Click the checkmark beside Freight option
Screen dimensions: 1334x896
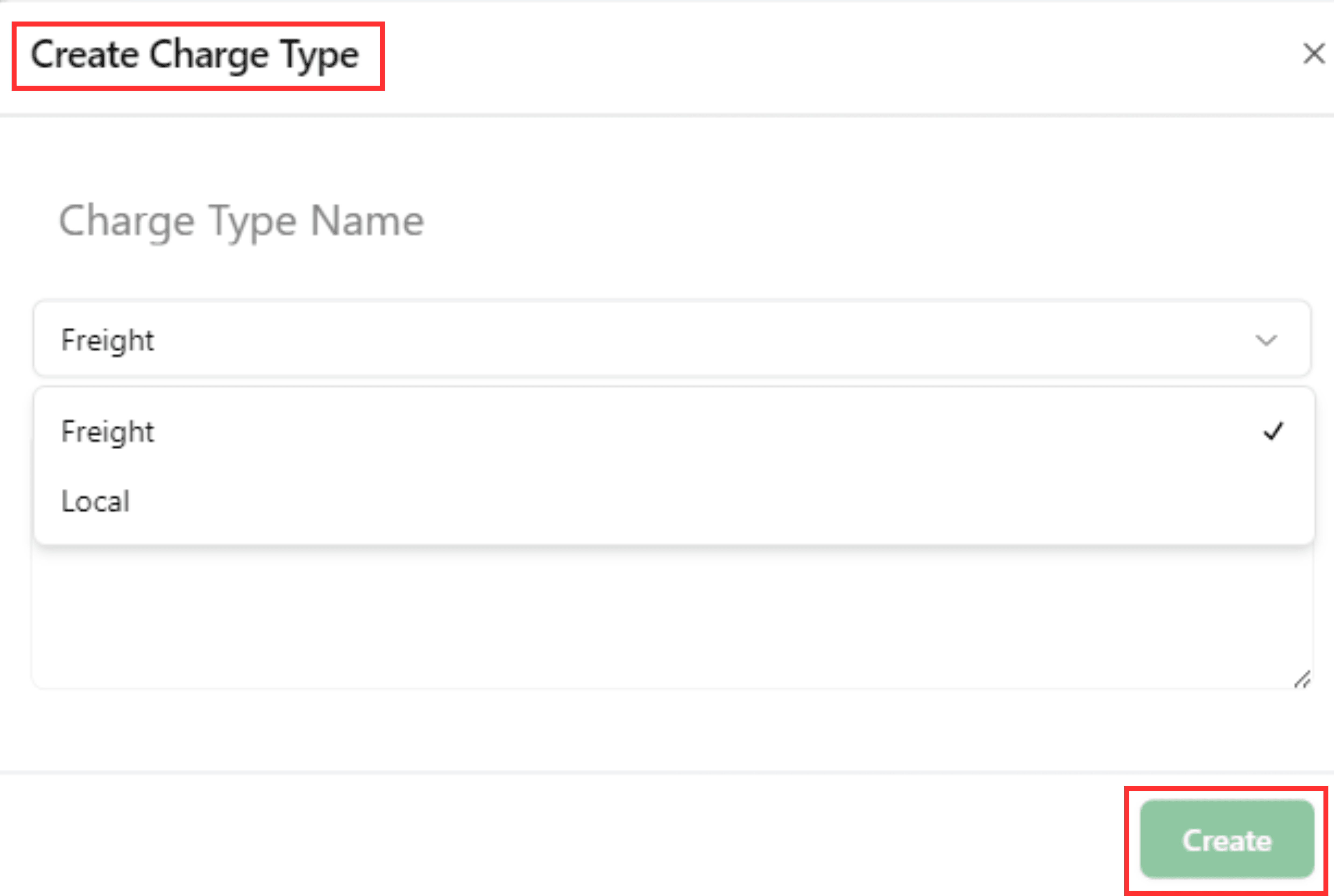coord(1273,431)
